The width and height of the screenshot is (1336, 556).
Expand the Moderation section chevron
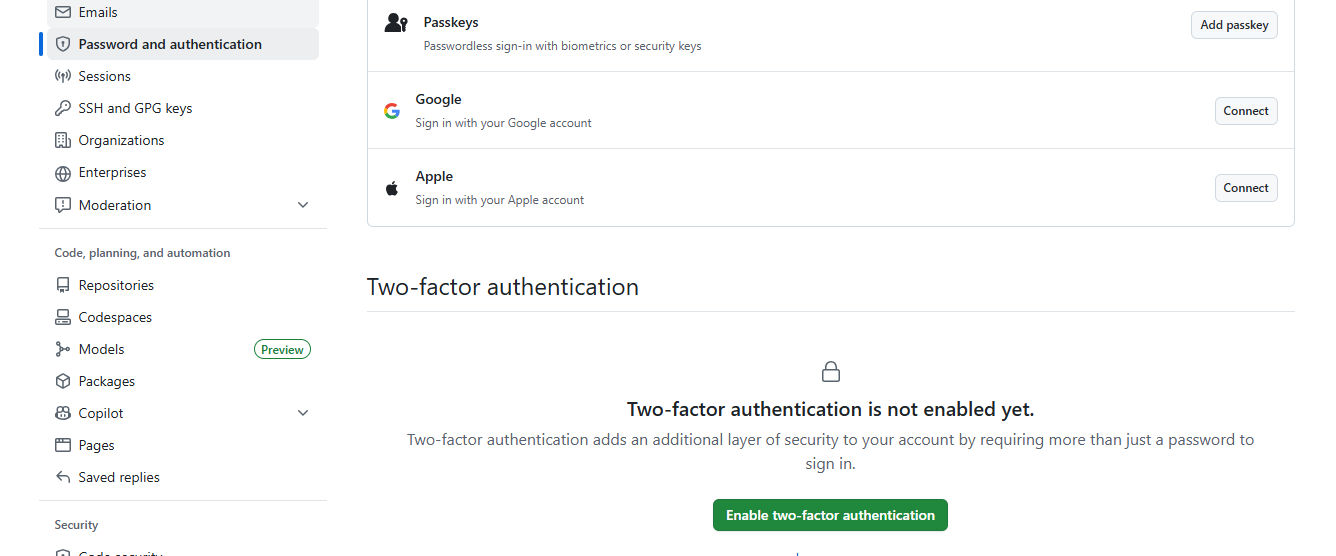click(x=303, y=205)
